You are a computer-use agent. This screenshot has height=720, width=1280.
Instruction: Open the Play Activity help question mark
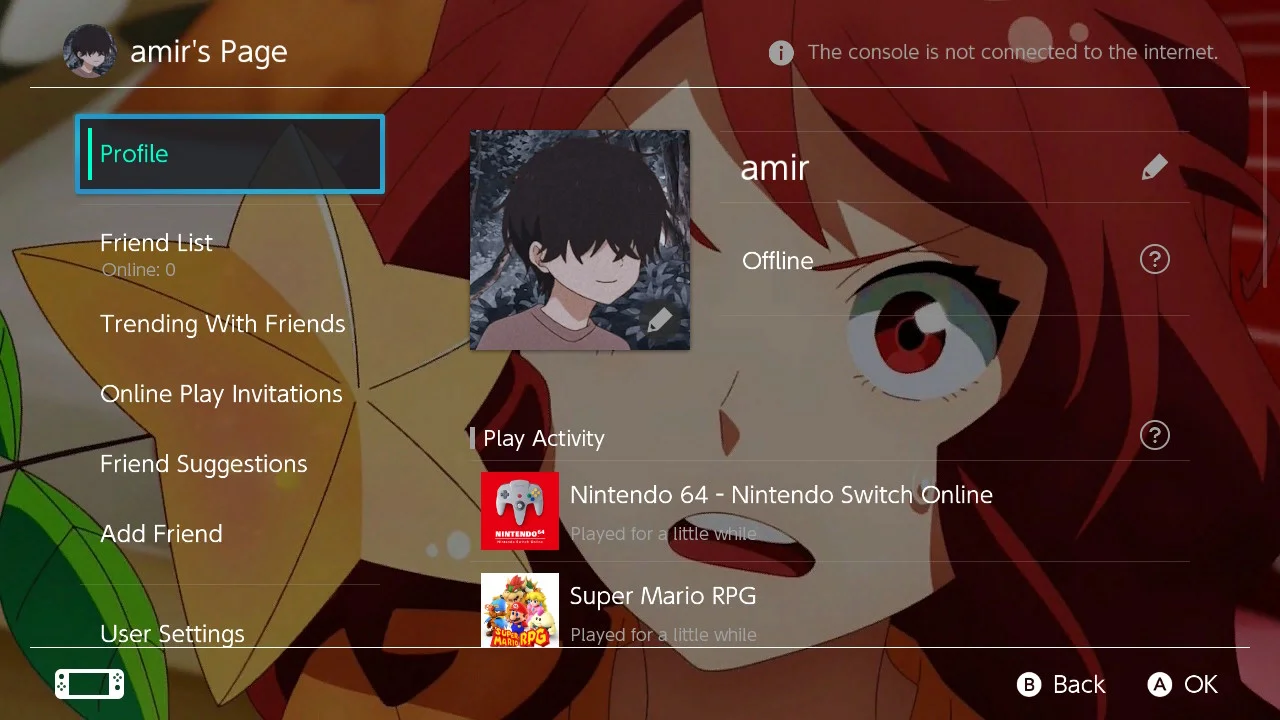1154,436
